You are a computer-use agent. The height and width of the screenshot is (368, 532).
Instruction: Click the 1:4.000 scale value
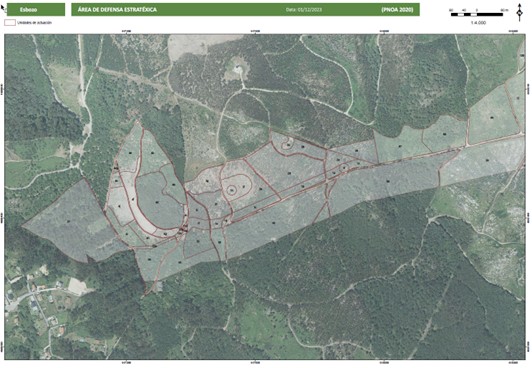478,23
